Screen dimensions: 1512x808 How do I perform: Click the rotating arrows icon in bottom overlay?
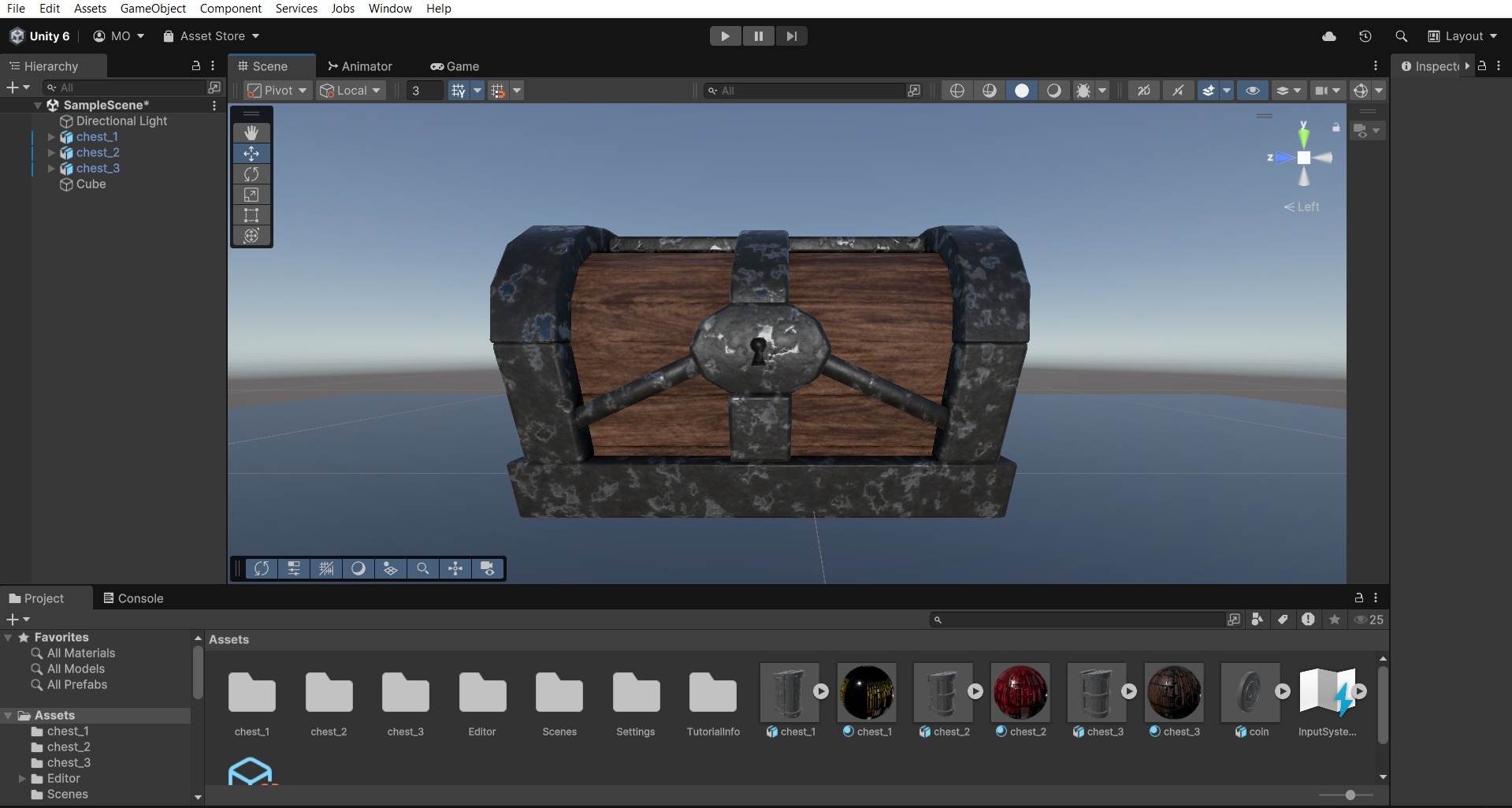point(262,568)
